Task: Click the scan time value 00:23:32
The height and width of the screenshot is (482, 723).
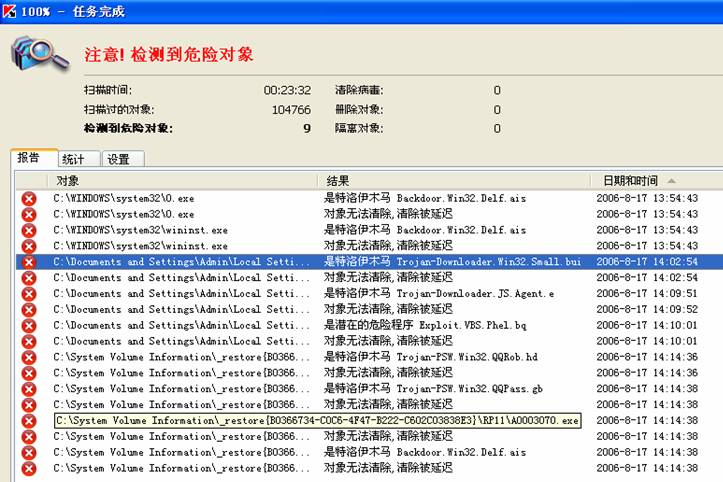Action: click(x=287, y=90)
